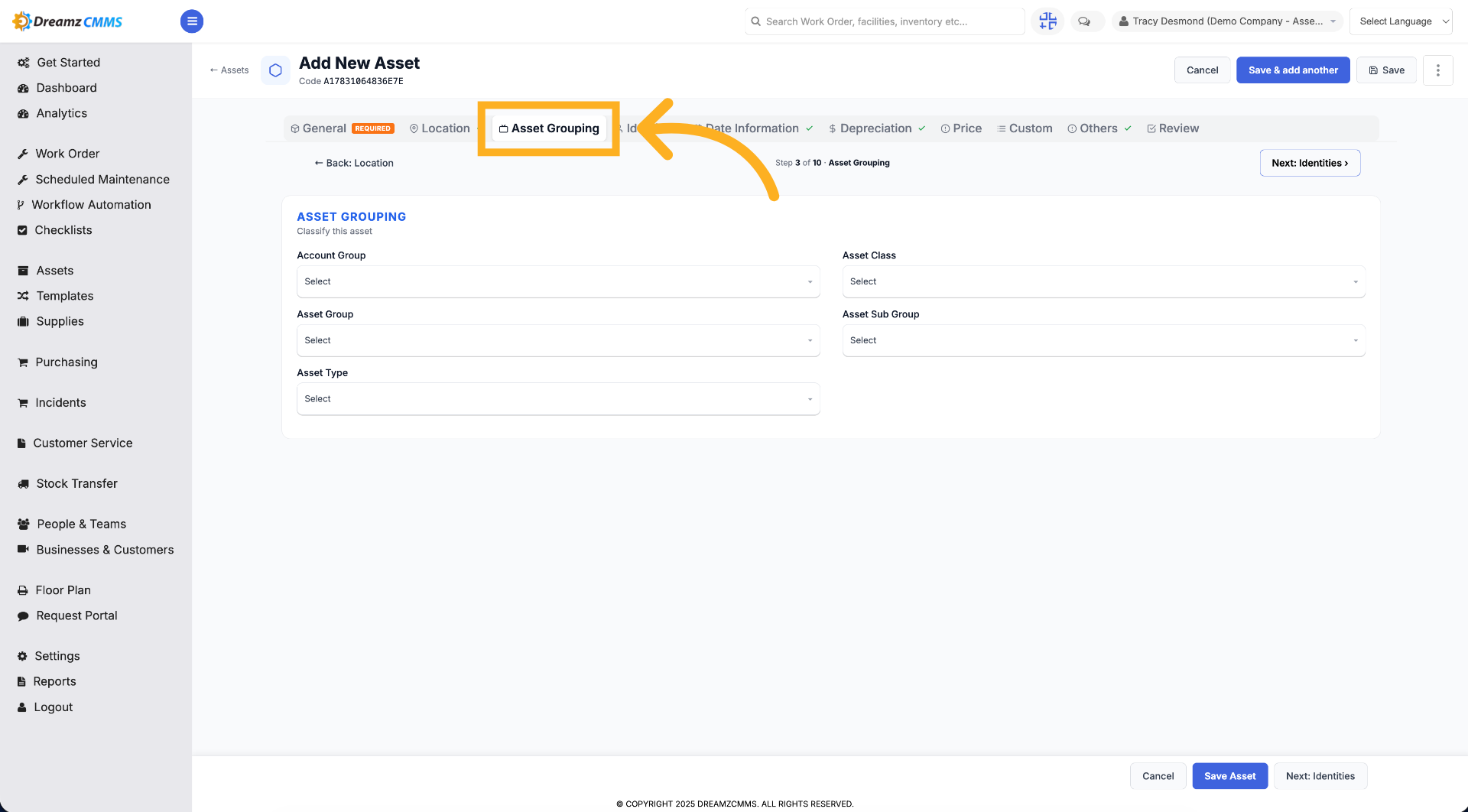Screen dimensions: 1468x812
Task: Open the Asset Class dropdown
Action: (1103, 281)
